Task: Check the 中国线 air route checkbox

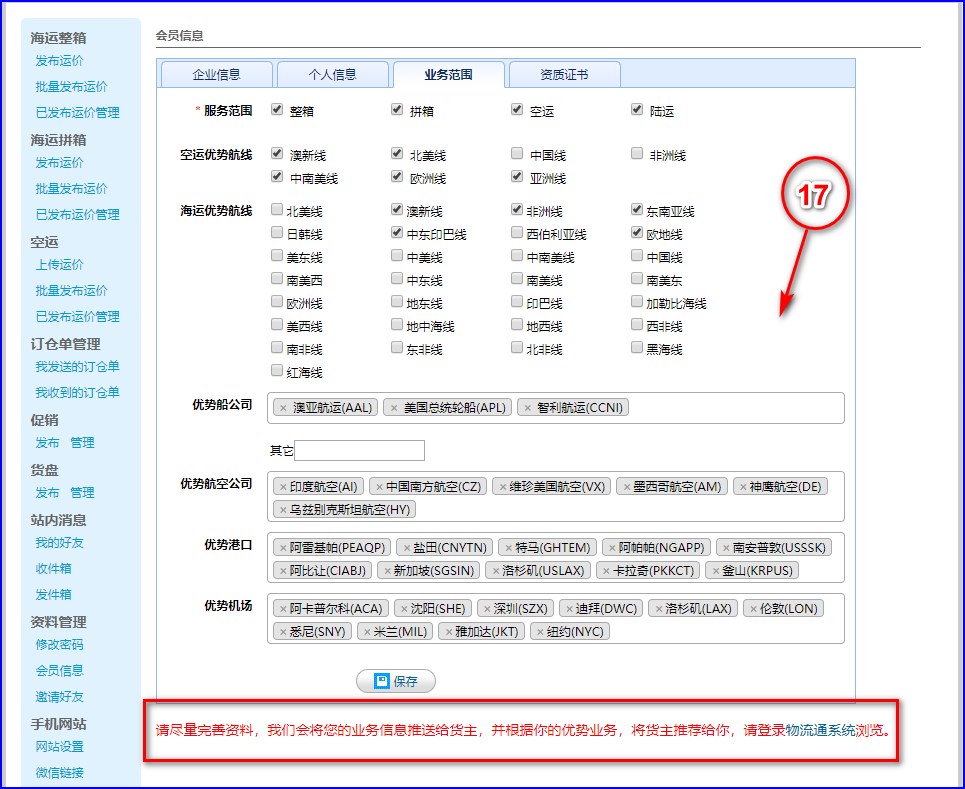Action: pos(517,153)
